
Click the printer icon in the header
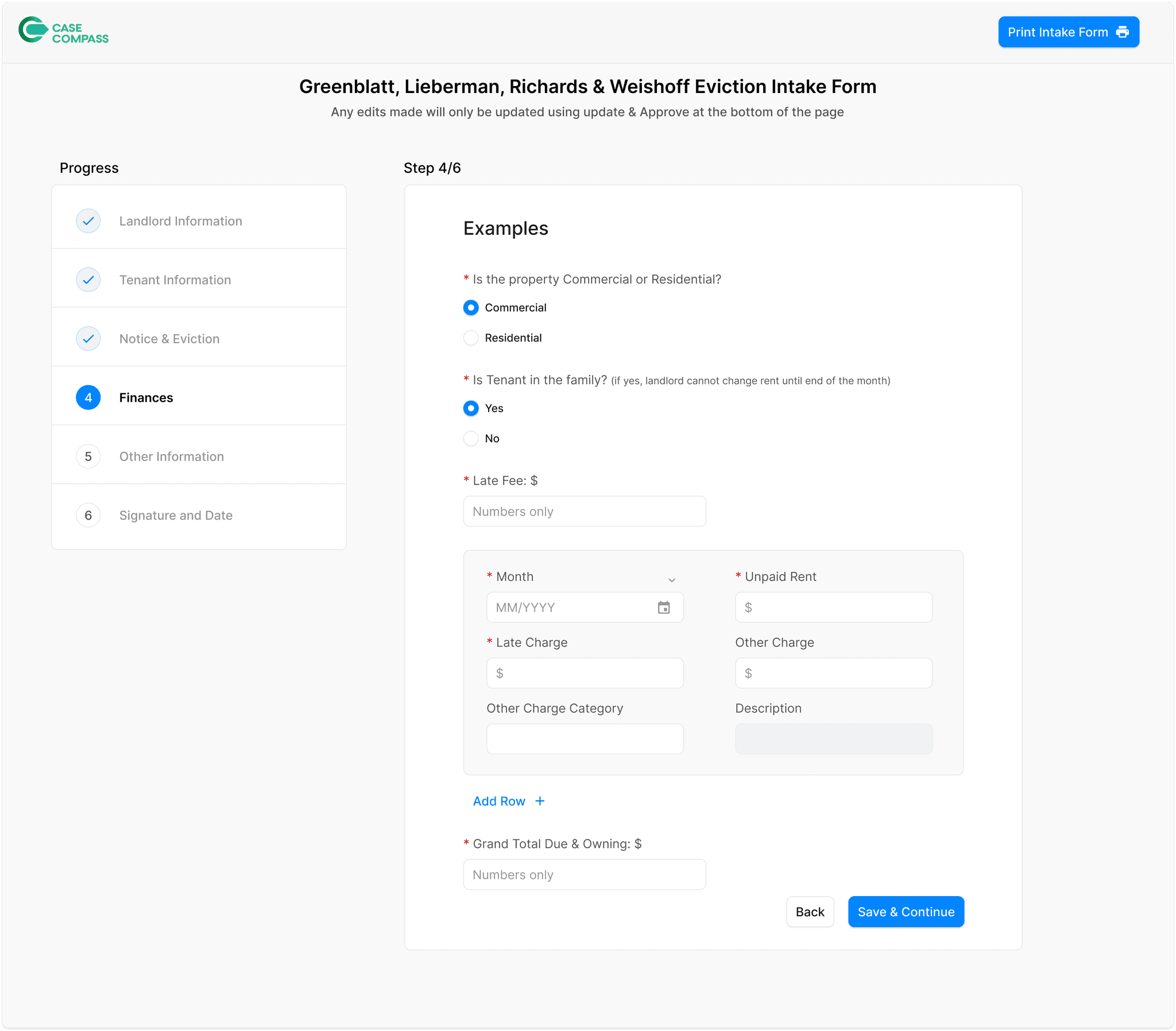[x=1123, y=32]
